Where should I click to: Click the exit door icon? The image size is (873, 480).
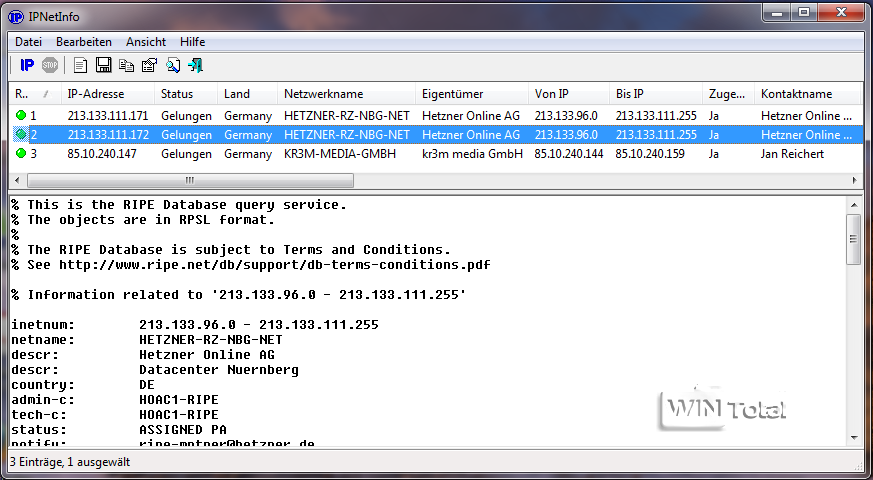(x=195, y=66)
